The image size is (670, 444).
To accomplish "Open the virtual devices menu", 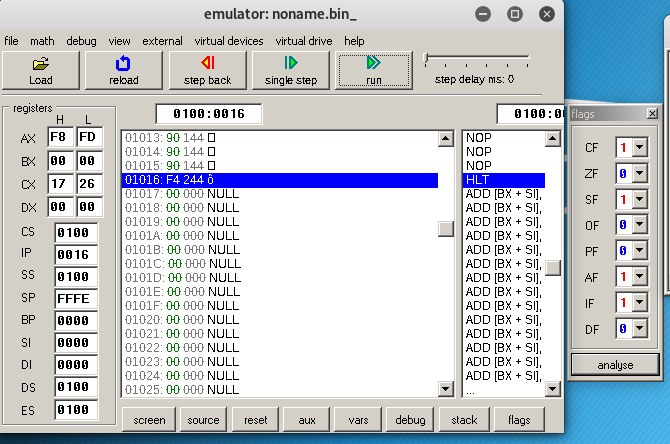I will click(x=229, y=41).
